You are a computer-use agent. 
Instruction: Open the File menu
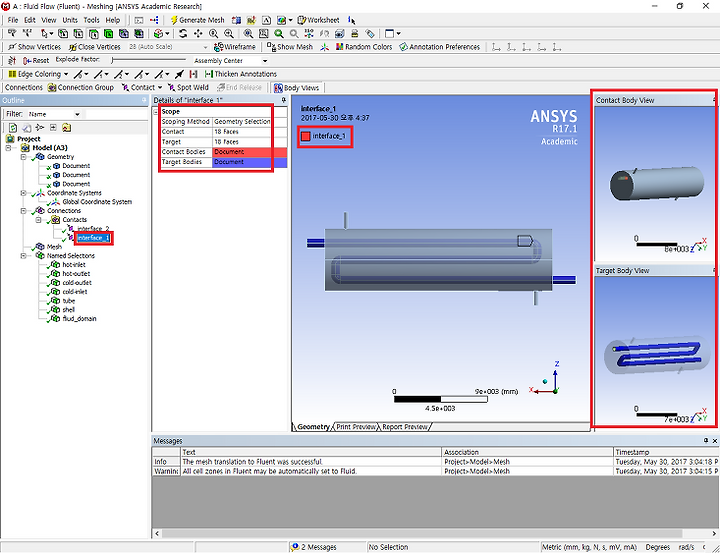pos(13,20)
